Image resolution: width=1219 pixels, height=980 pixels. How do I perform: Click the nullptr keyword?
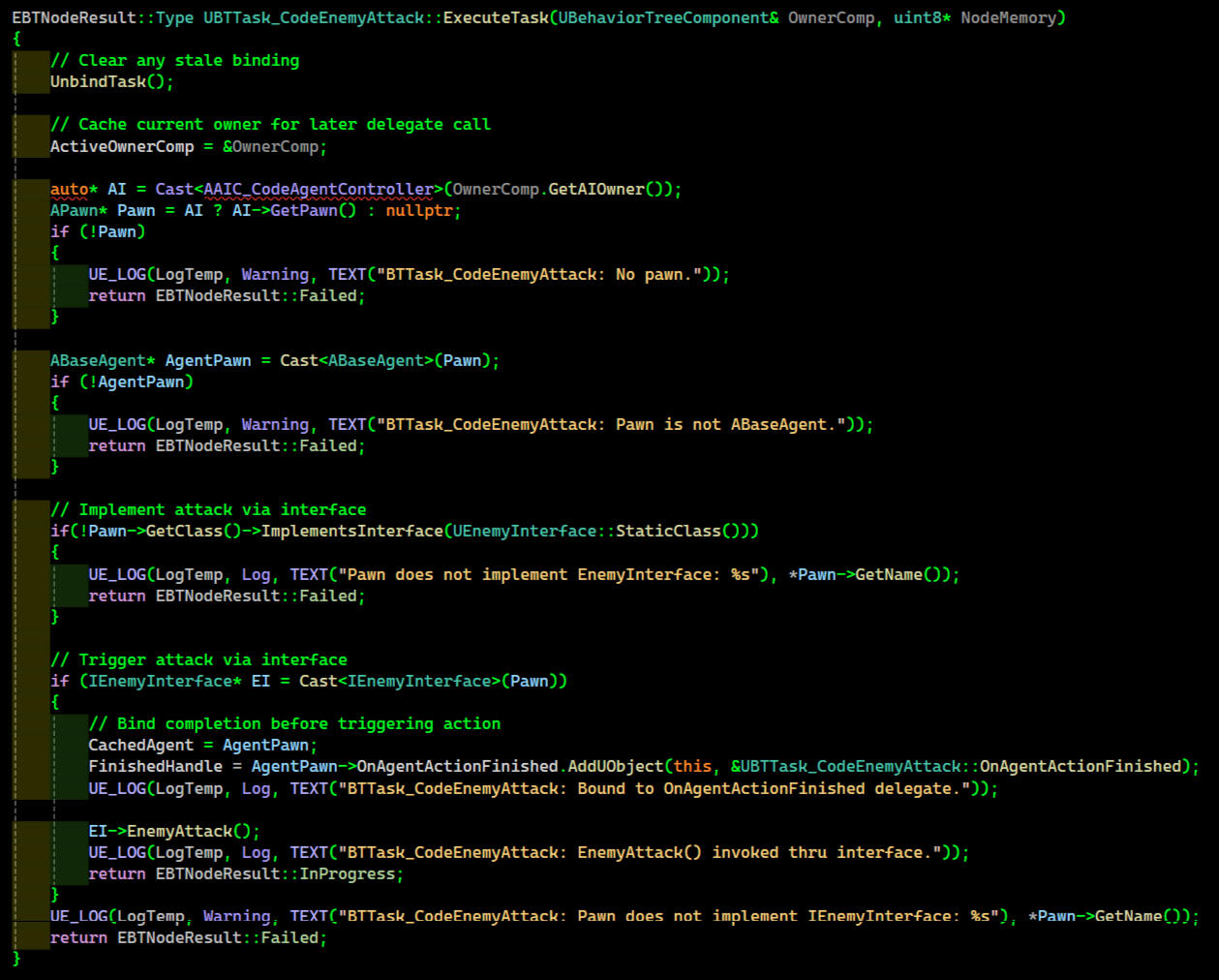418,210
